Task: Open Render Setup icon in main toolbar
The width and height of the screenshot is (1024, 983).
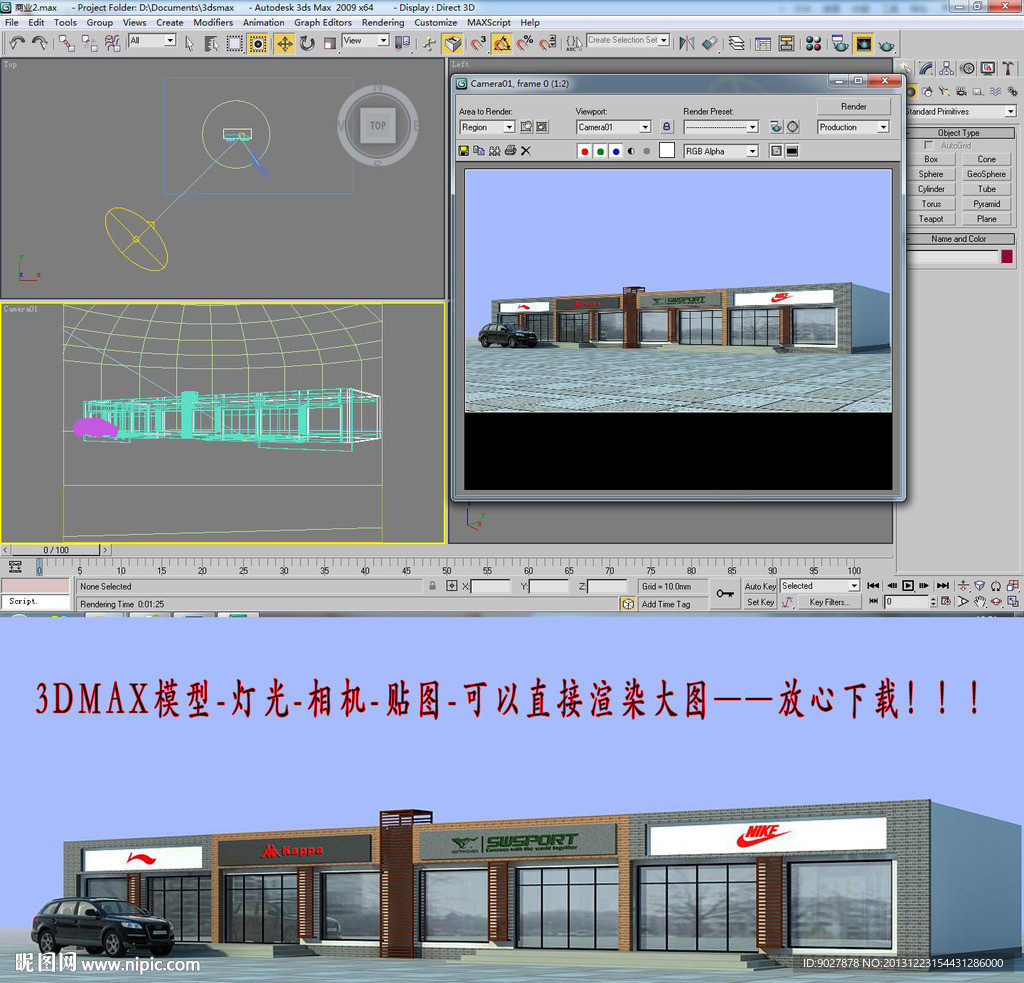Action: [x=840, y=44]
